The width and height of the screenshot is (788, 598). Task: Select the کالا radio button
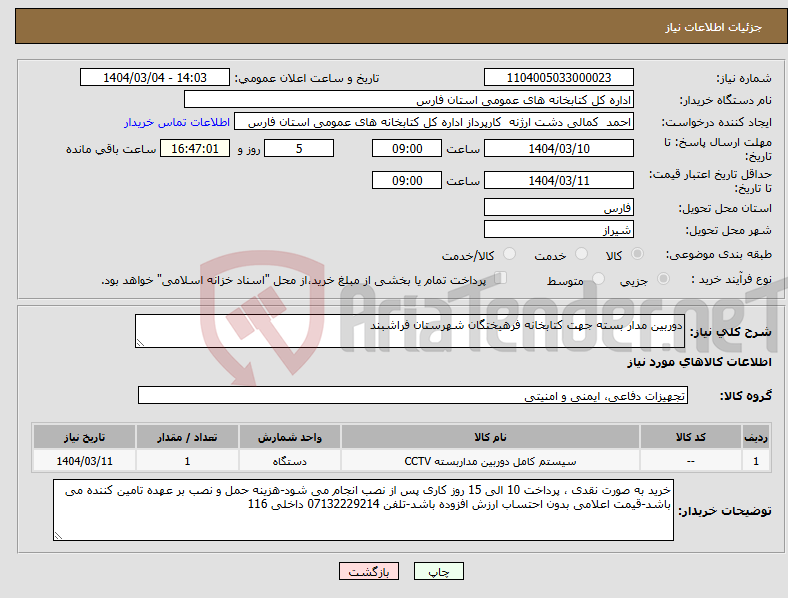tap(637, 254)
